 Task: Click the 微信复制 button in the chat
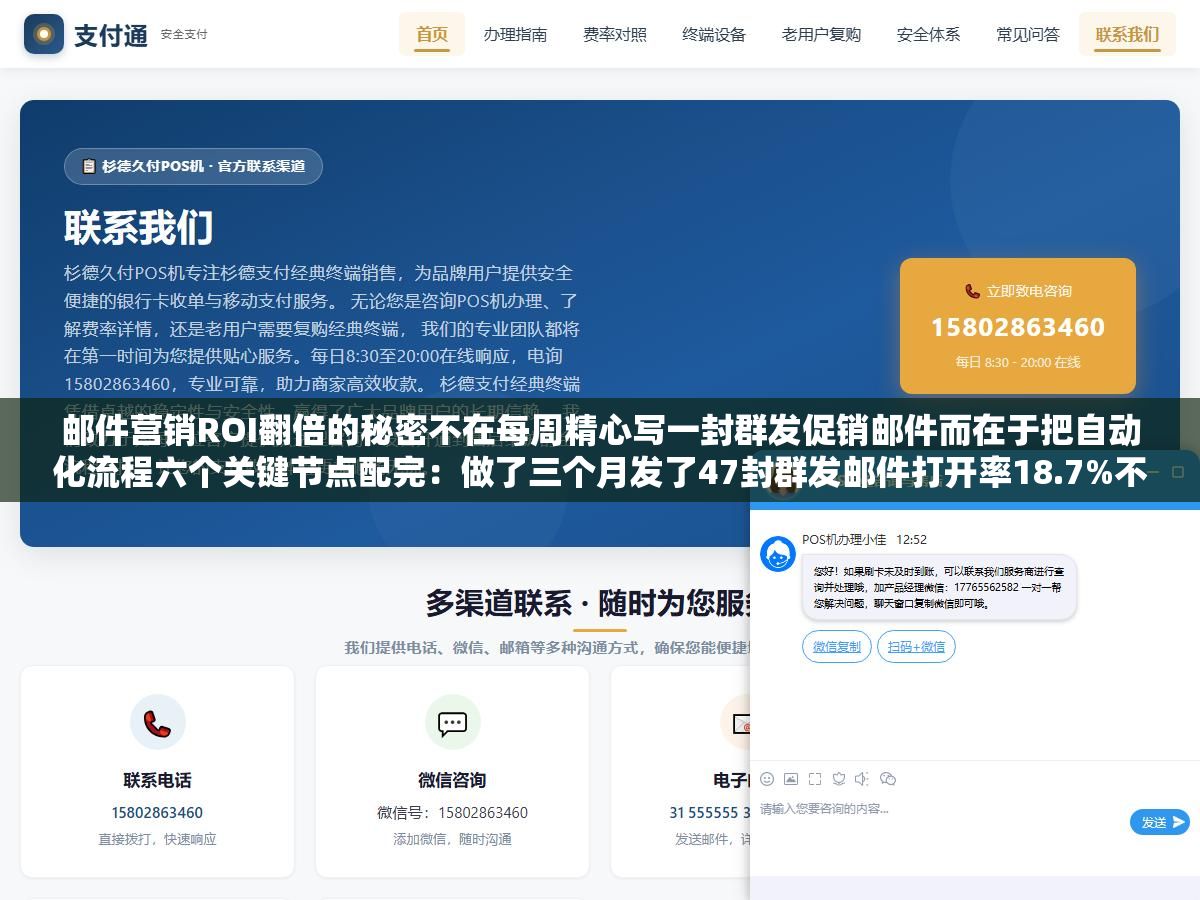[837, 647]
